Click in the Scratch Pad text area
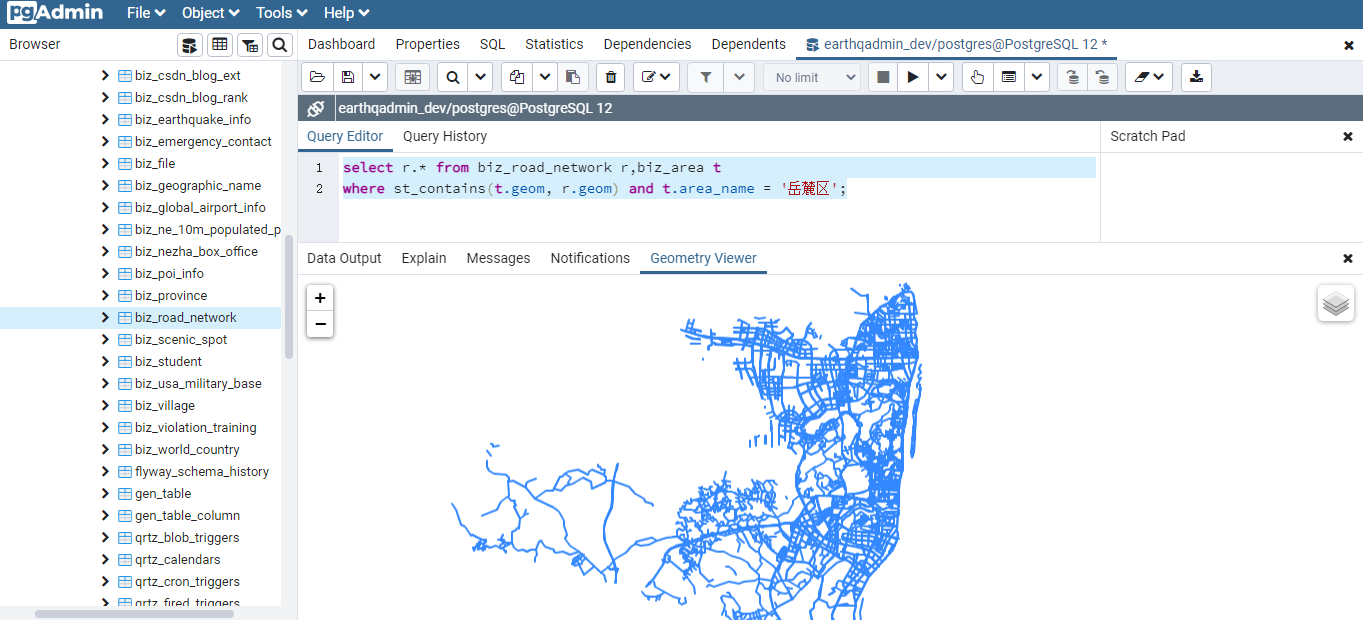The width and height of the screenshot is (1363, 620). (1231, 197)
